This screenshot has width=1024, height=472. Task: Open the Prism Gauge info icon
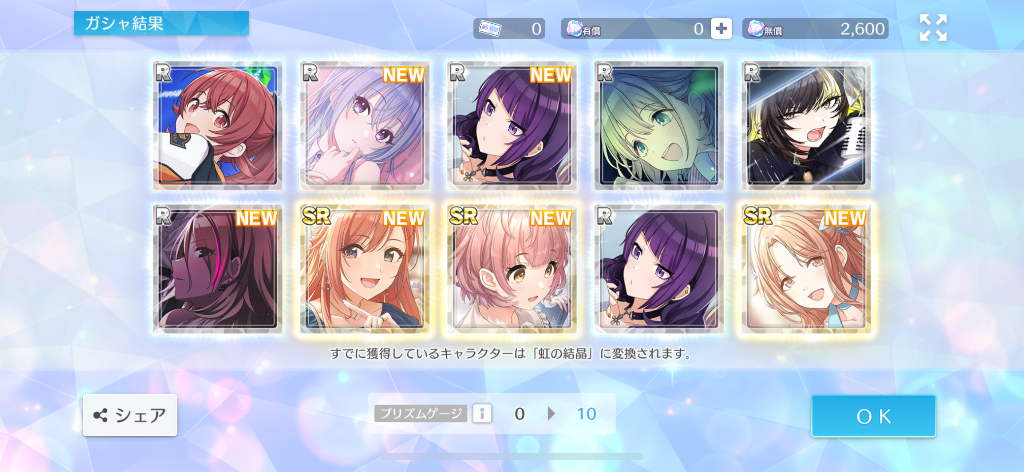coord(482,413)
